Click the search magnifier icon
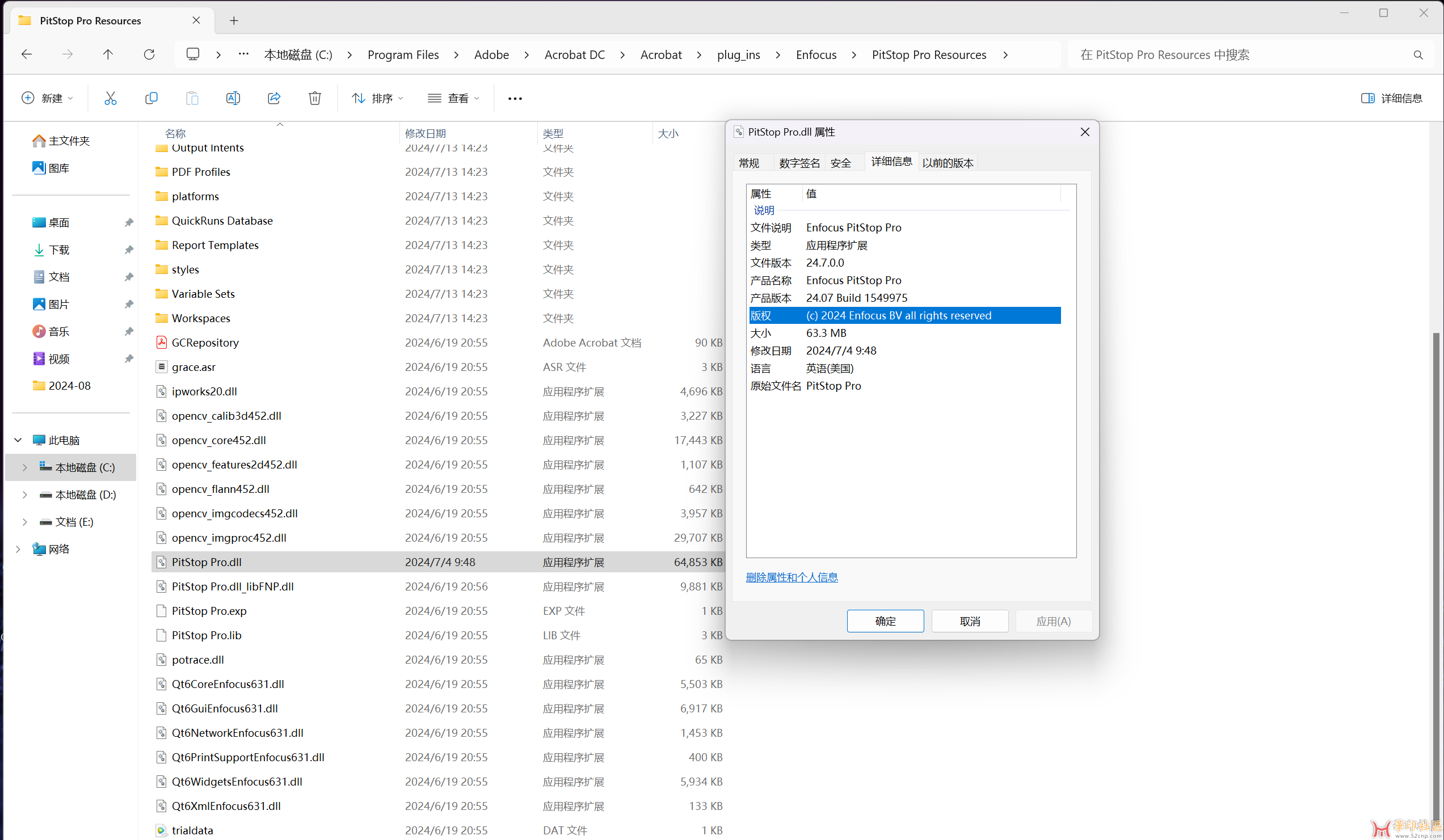1444x840 pixels. coord(1418,55)
